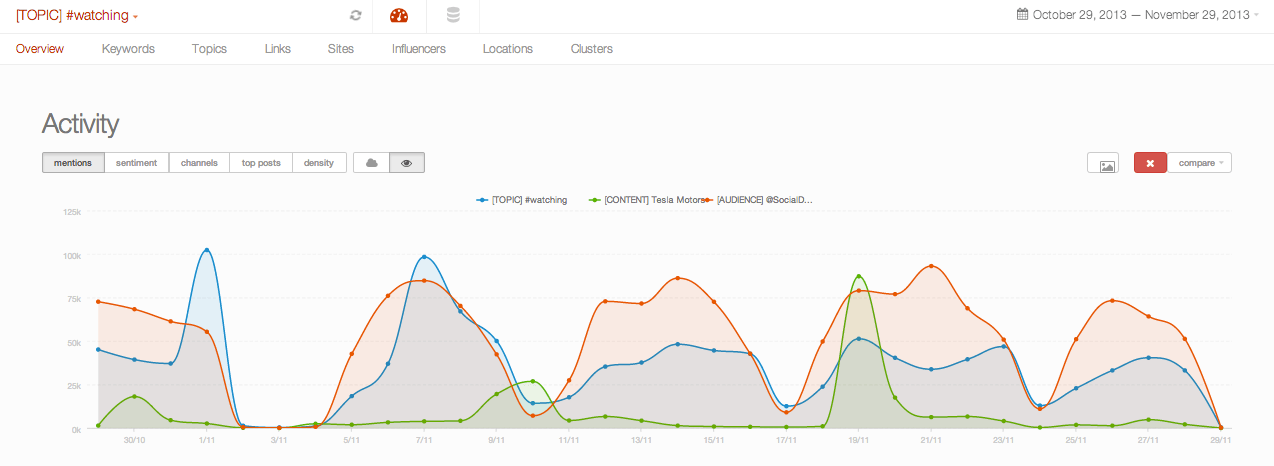1274x466 pixels.
Task: Switch to the Keywords tab
Action: [x=128, y=49]
